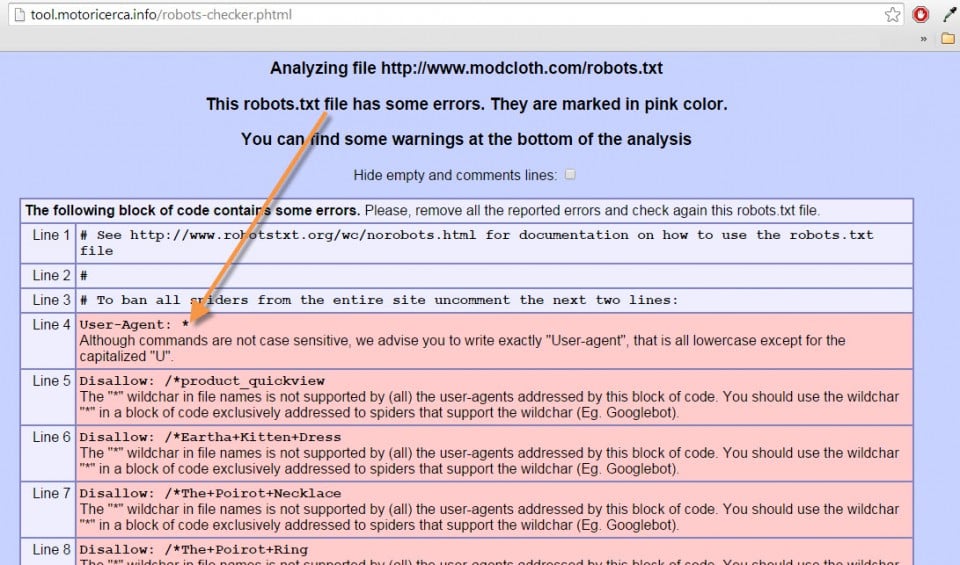Screen dimensions: 960x565
Task: Click 'Disallow: /*The+Poirot+Necklace' code line
Action: pyautogui.click(x=210, y=493)
